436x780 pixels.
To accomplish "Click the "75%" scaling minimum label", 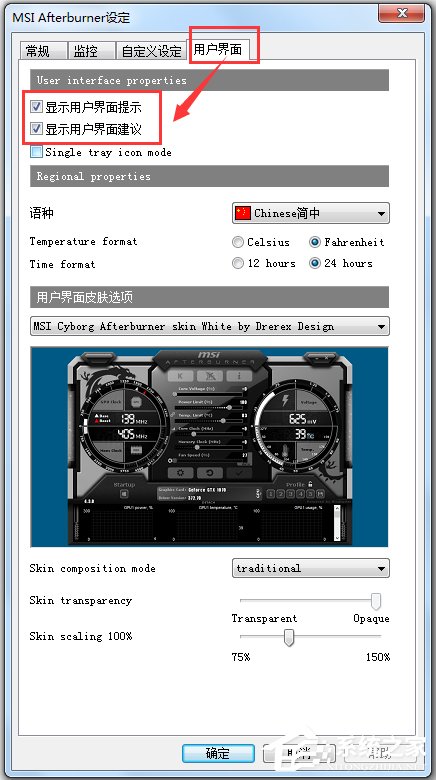I will [x=241, y=657].
